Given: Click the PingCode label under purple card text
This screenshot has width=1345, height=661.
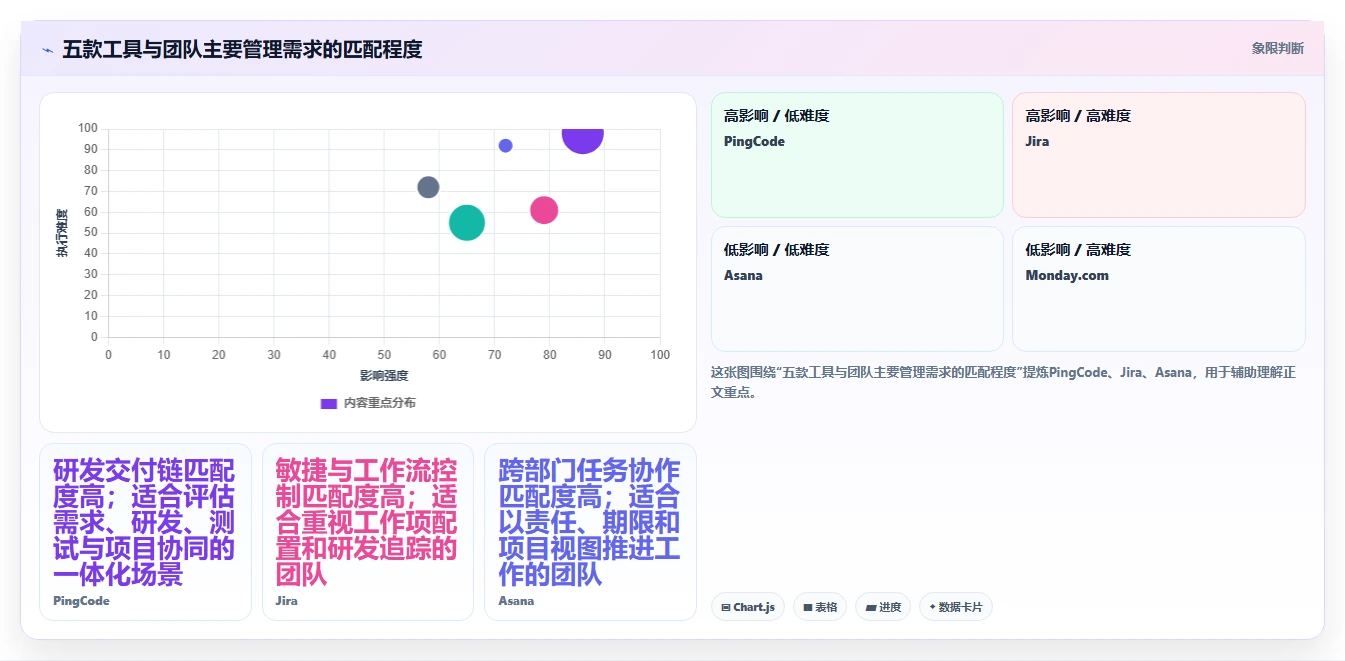Looking at the screenshot, I should coord(81,601).
